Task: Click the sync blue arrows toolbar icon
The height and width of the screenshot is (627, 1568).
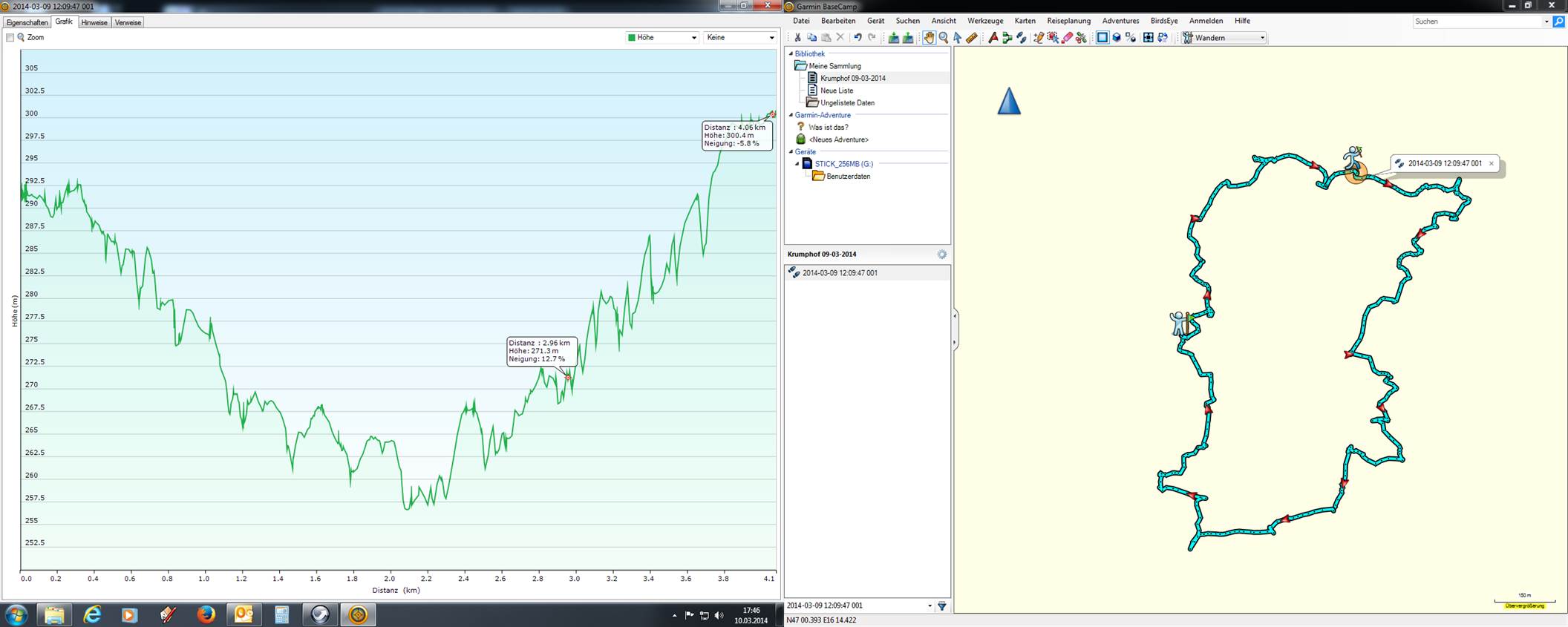Action: 1163,38
